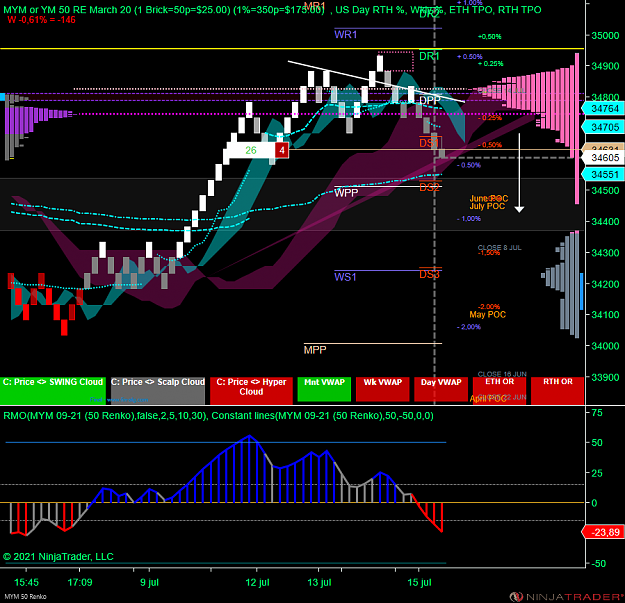Screen dimensions: 625x603
Task: Select the 34705 cyan price marker
Action: [x=603, y=127]
